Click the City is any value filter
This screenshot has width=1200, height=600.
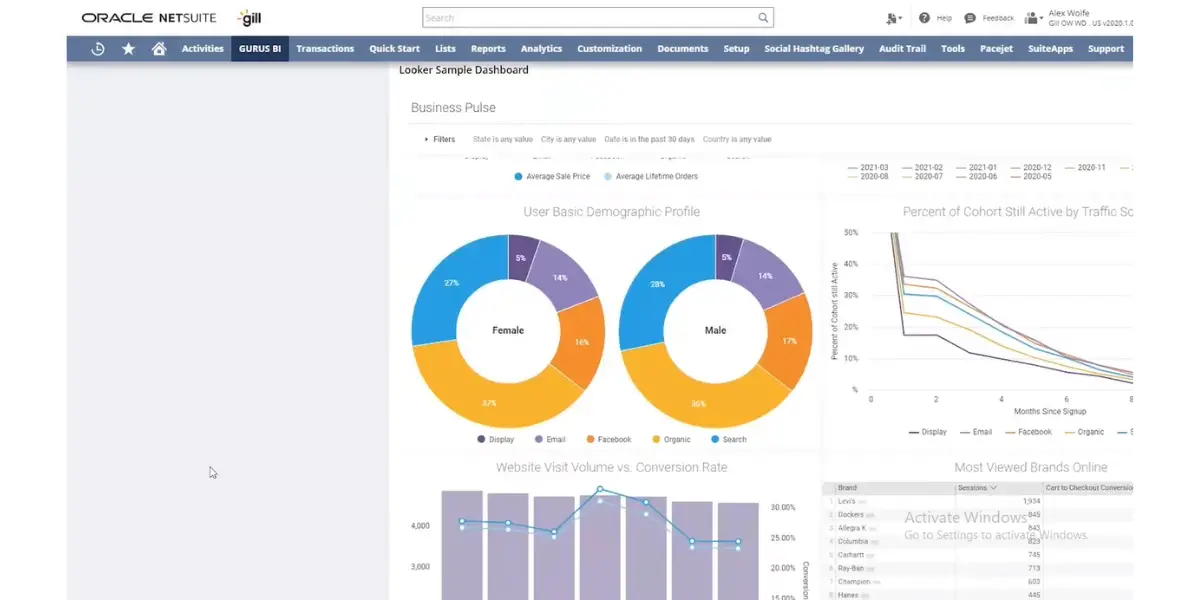tap(568, 140)
